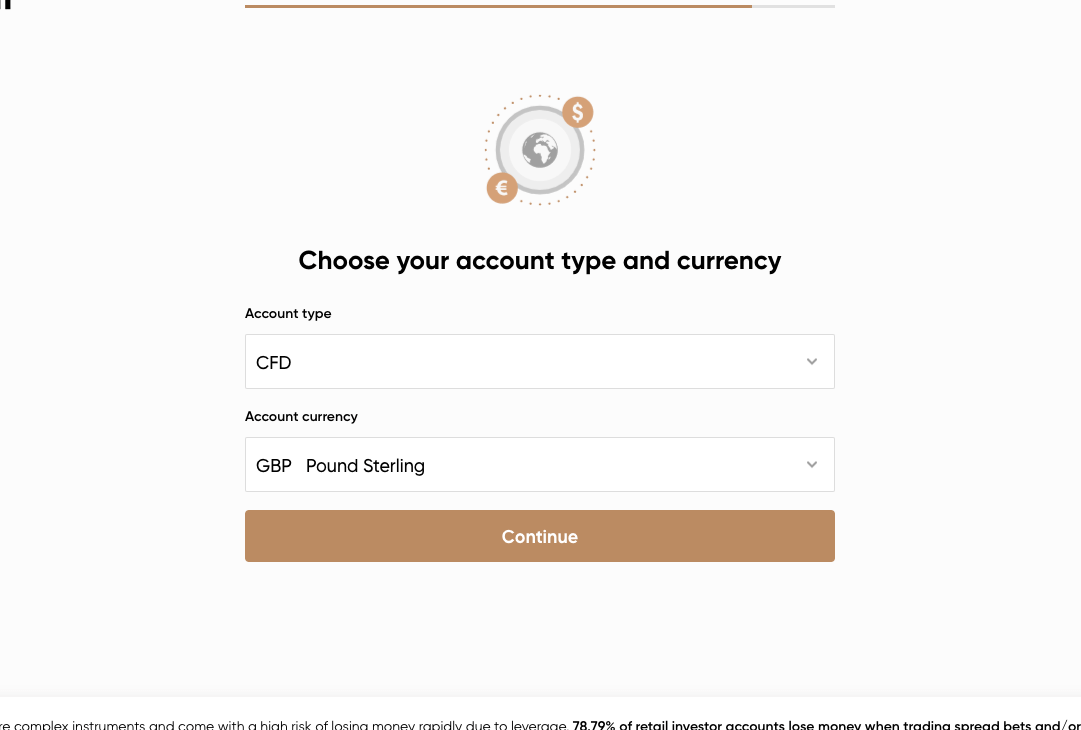Click the filled brown progress bar segment
The height and width of the screenshot is (730, 1081).
pos(498,6)
